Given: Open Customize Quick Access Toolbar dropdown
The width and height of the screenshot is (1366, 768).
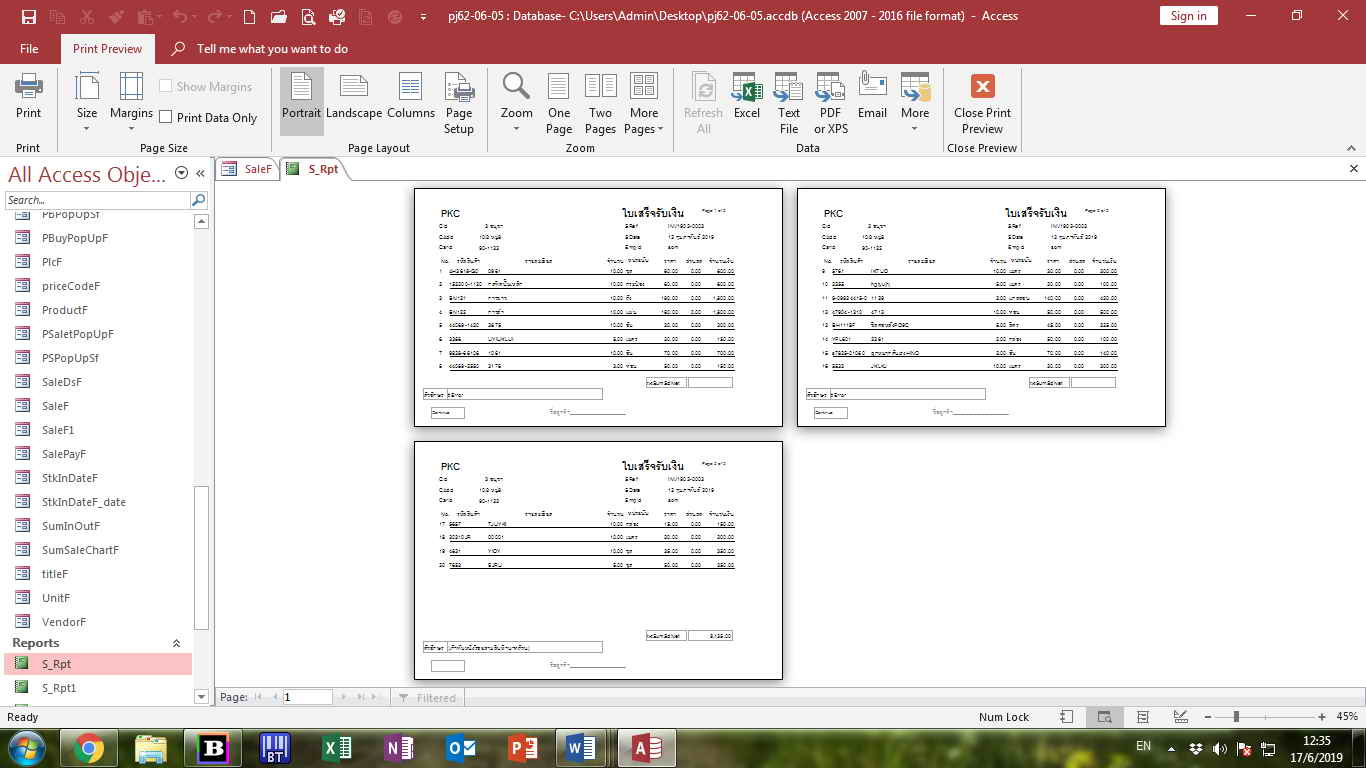Looking at the screenshot, I should pyautogui.click(x=424, y=16).
